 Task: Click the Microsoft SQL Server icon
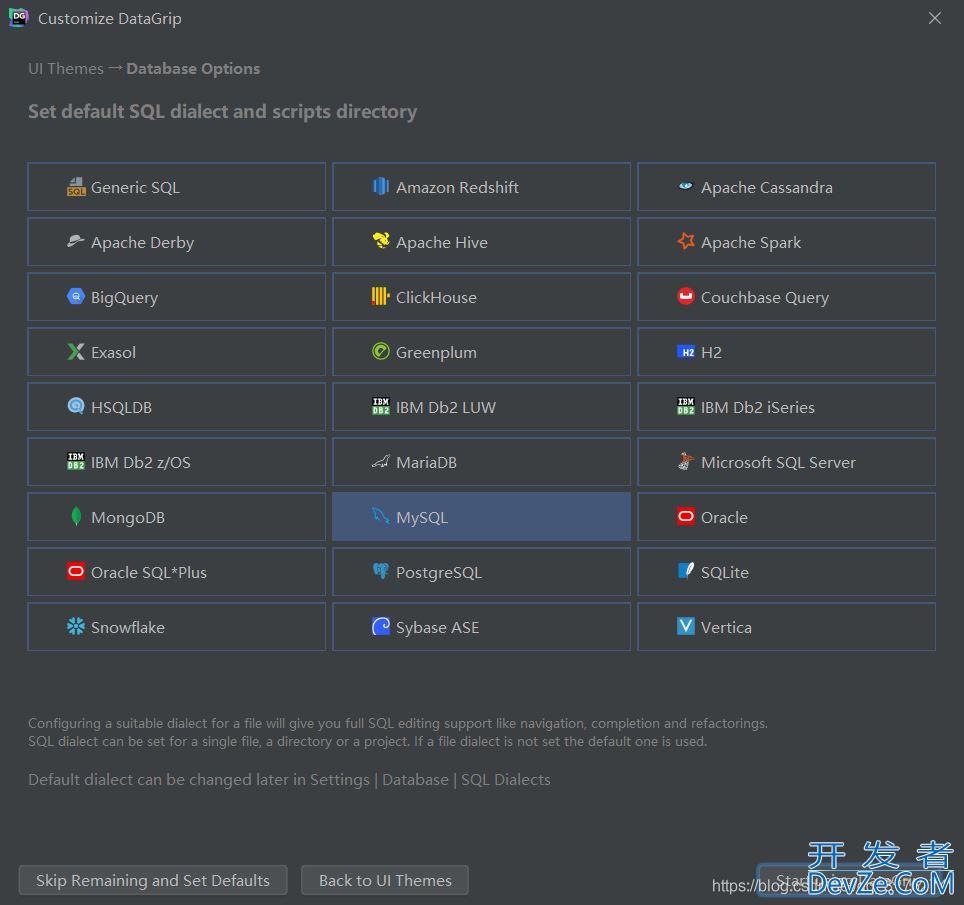click(685, 461)
